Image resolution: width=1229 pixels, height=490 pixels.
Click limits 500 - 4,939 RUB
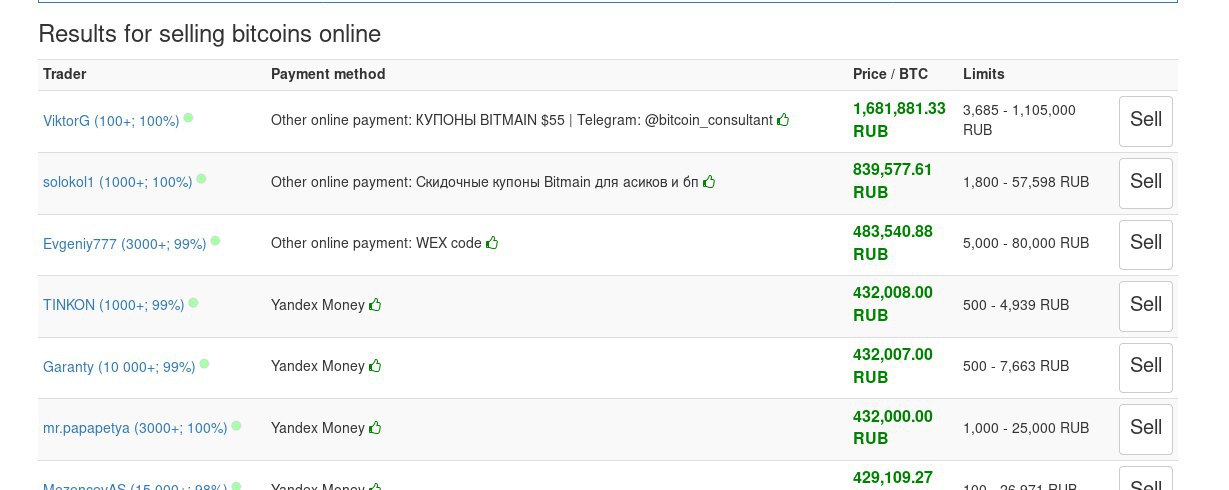[x=1016, y=305]
